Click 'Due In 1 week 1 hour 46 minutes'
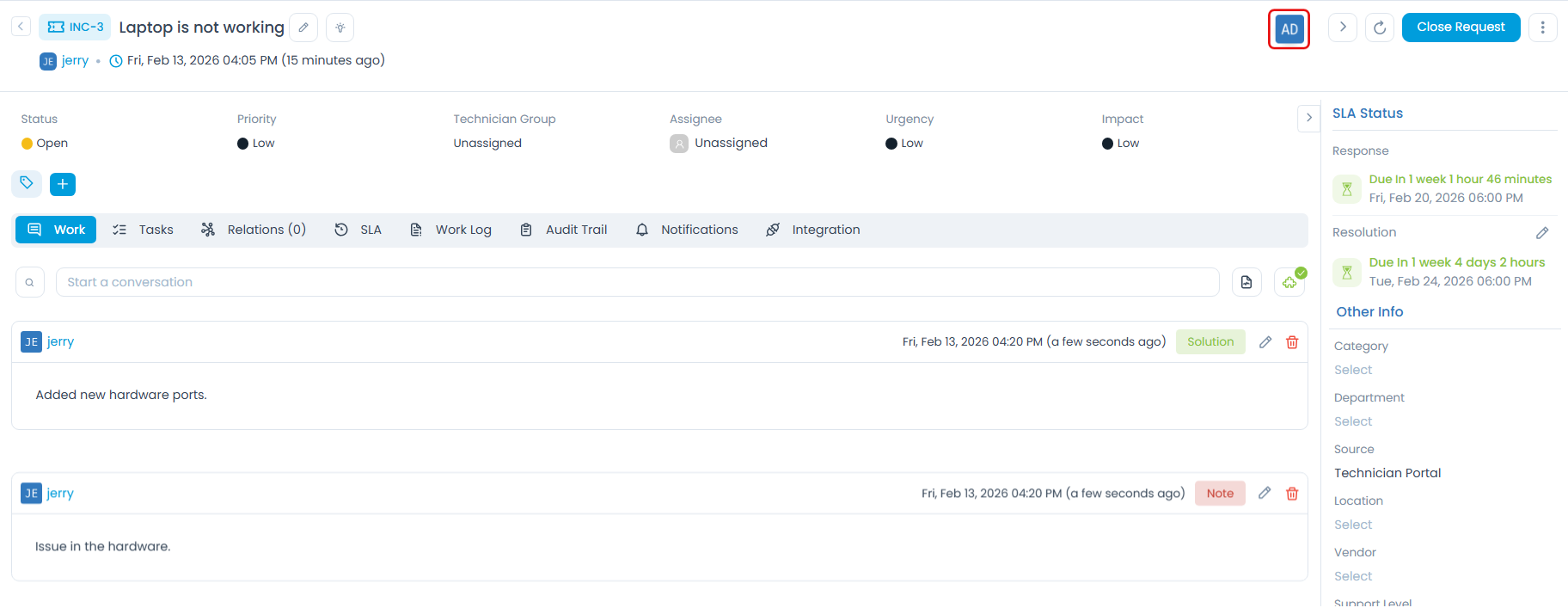Viewport: 1568px width, 614px height. (1461, 179)
